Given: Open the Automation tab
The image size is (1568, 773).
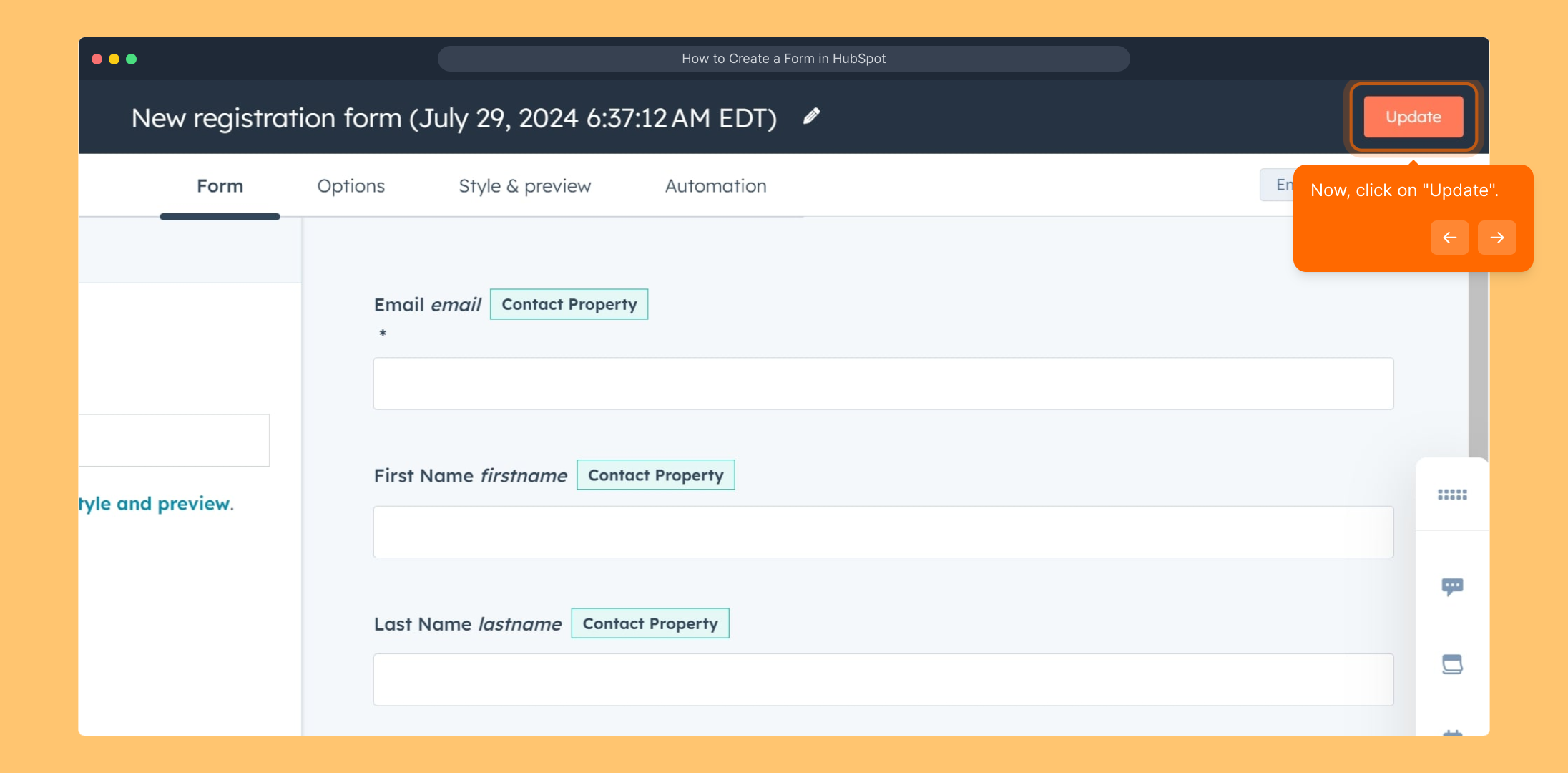Looking at the screenshot, I should coord(715,186).
